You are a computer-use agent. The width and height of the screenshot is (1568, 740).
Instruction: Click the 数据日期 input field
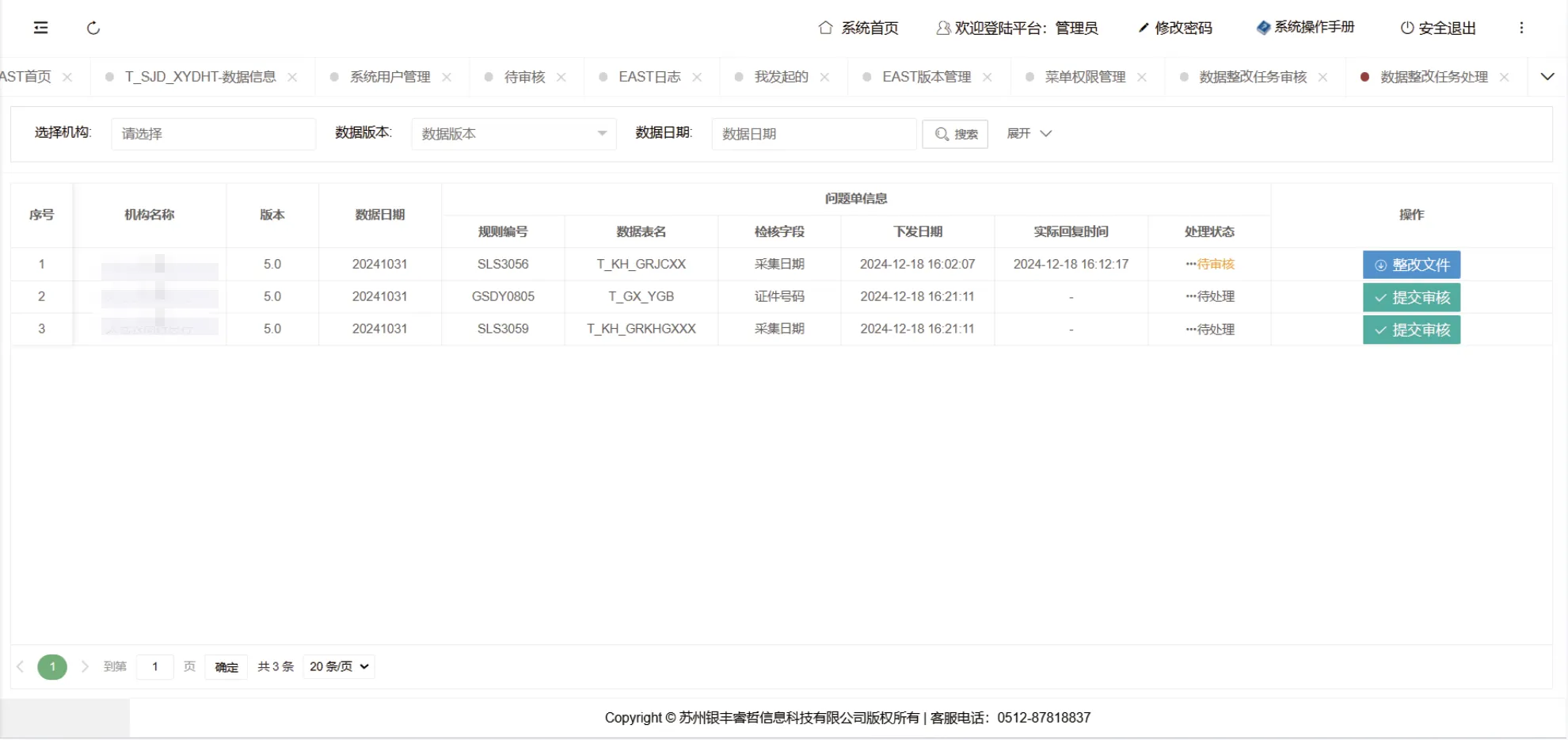pos(813,134)
